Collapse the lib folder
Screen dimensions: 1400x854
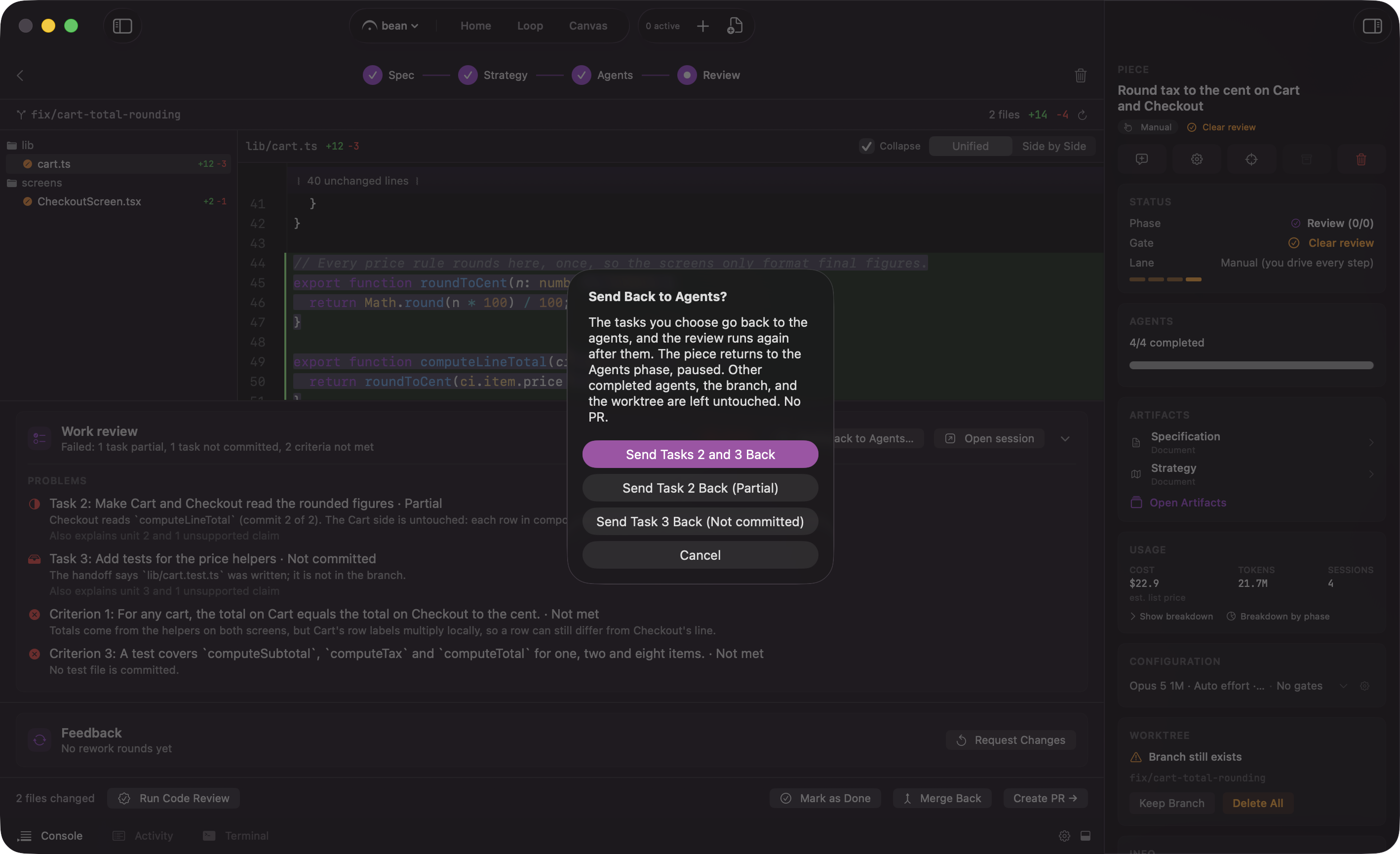[x=20, y=146]
